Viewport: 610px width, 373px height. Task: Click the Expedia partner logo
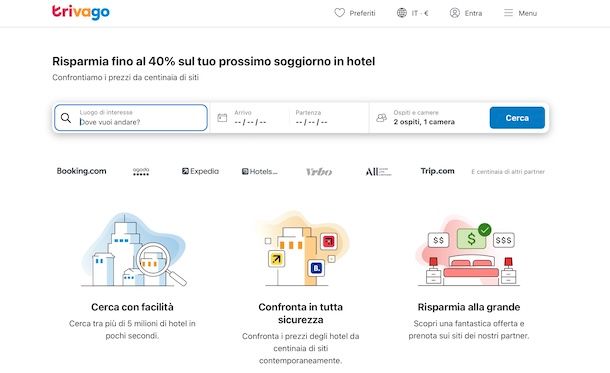[x=200, y=171]
